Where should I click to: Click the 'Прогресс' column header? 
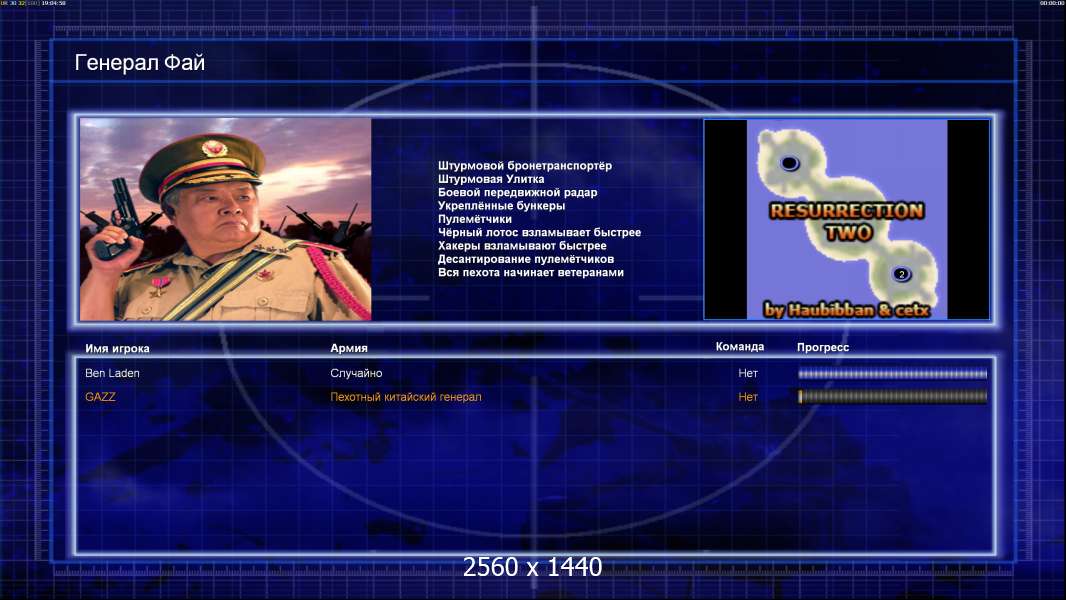click(x=823, y=347)
